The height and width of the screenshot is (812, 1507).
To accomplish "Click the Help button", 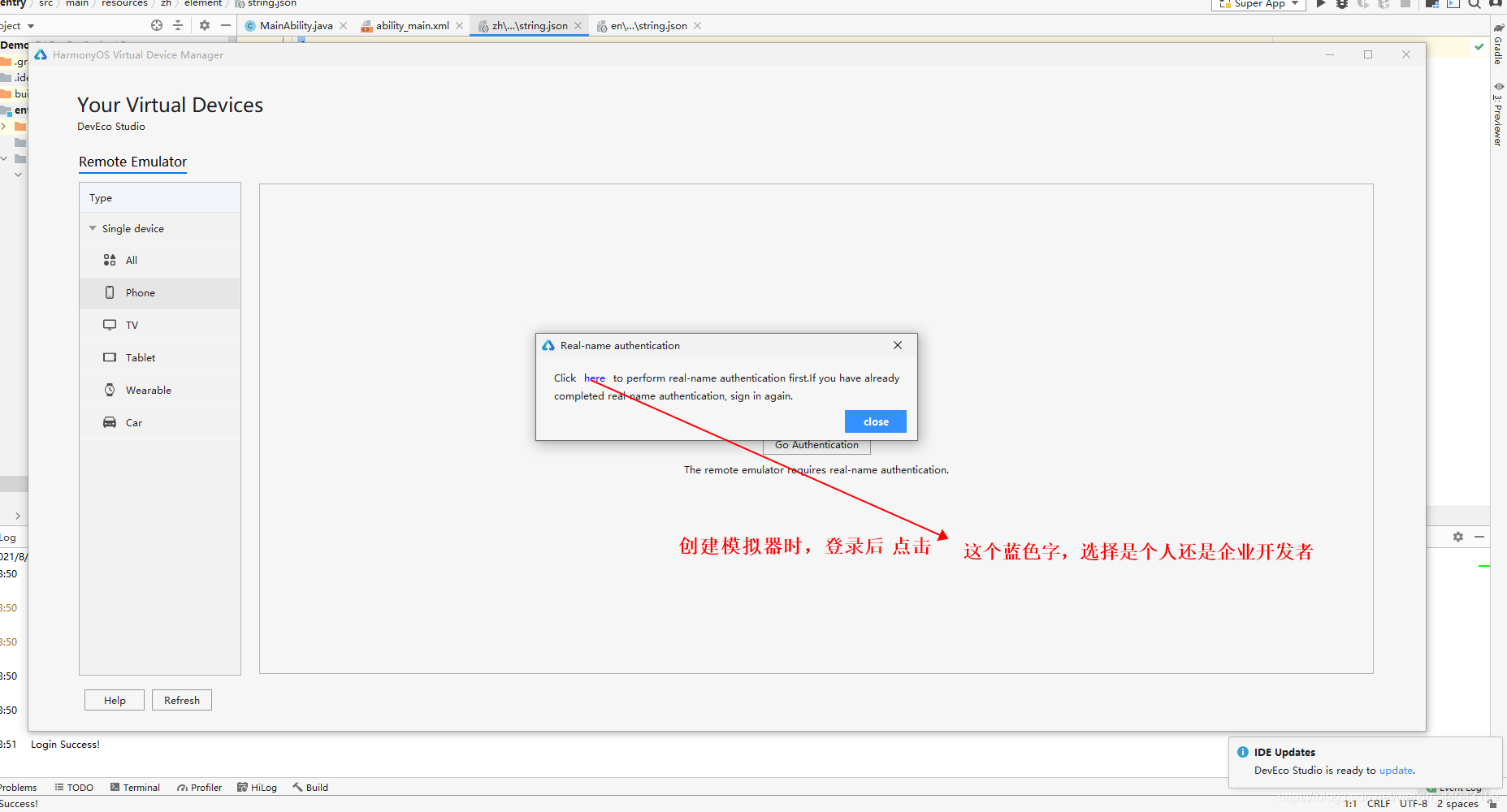I will point(115,700).
